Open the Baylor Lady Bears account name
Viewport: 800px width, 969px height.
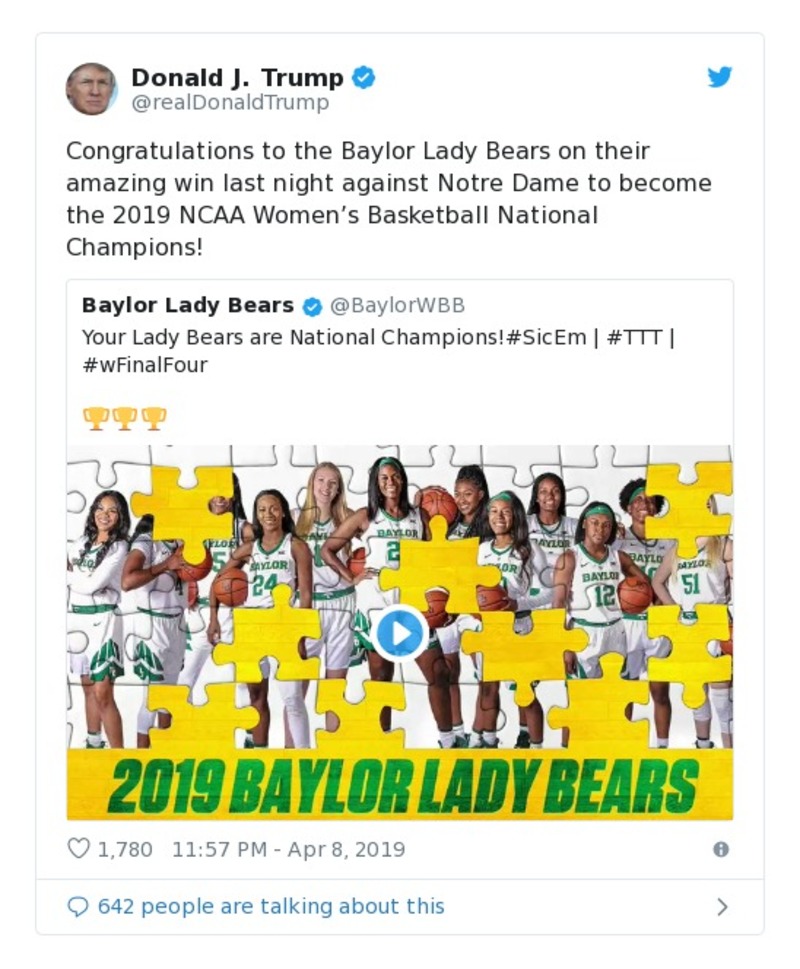pyautogui.click(x=188, y=305)
